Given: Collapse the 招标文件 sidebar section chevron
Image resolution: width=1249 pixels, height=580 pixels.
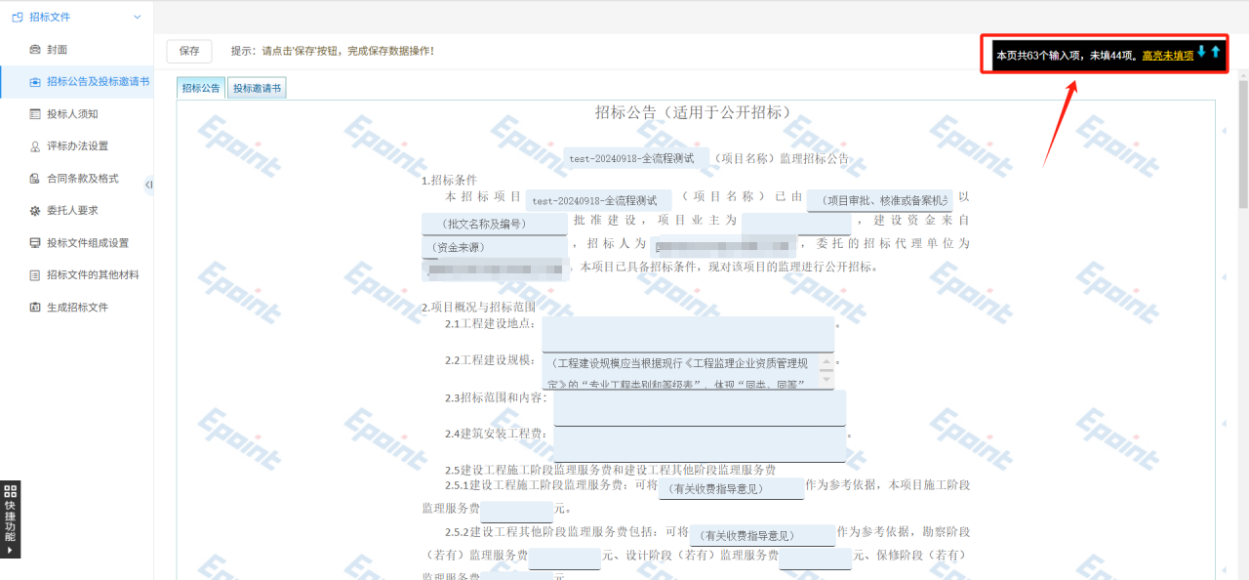Looking at the screenshot, I should [138, 17].
